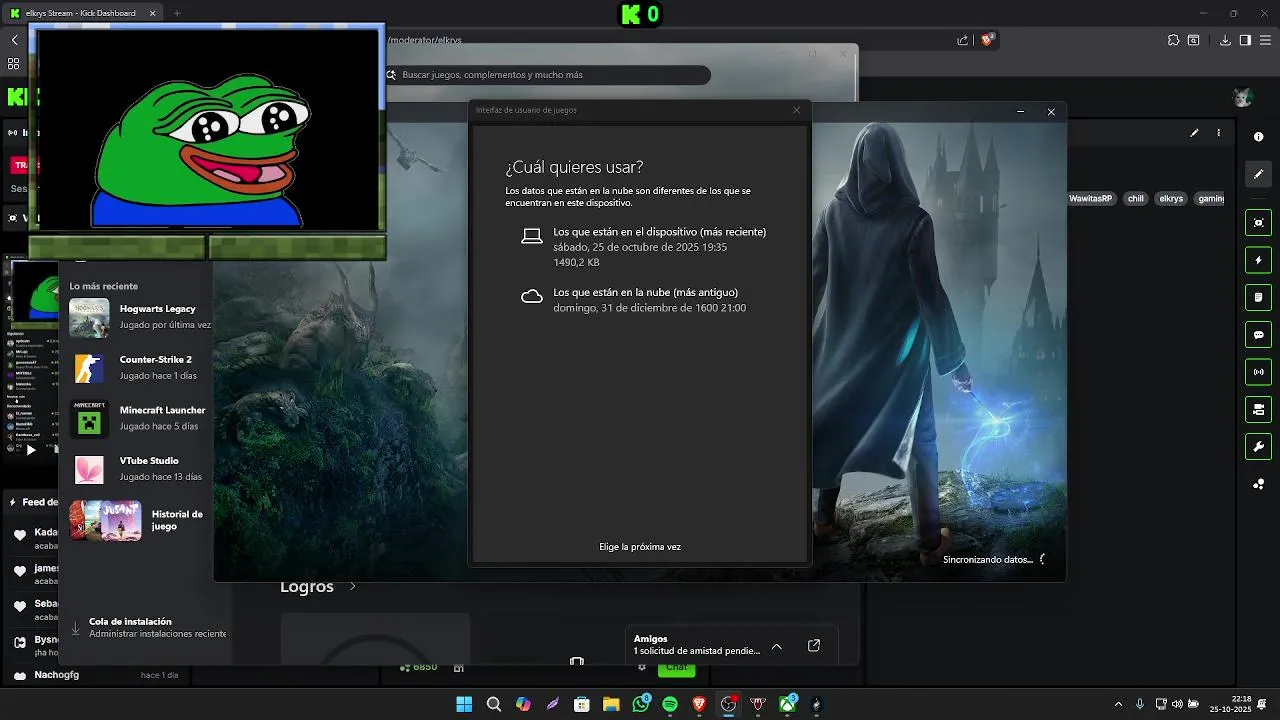Image resolution: width=1280 pixels, height=720 pixels.
Task: Open Xbox app from taskbar
Action: coord(787,704)
